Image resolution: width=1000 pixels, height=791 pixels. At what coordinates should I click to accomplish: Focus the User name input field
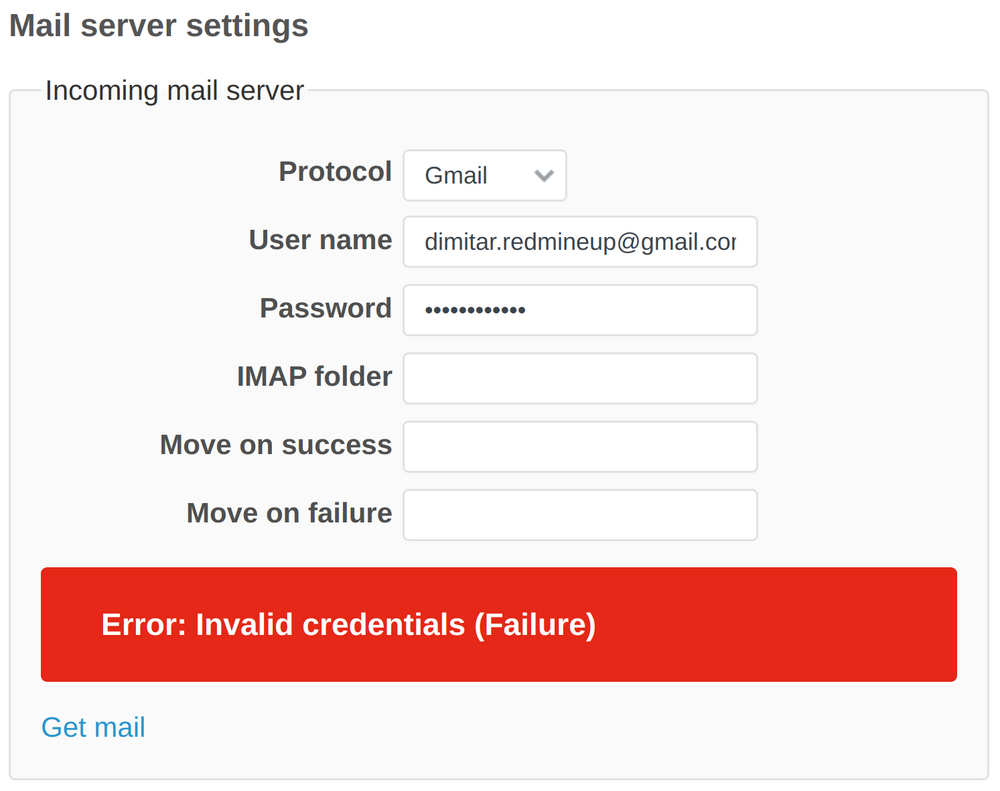tap(580, 242)
